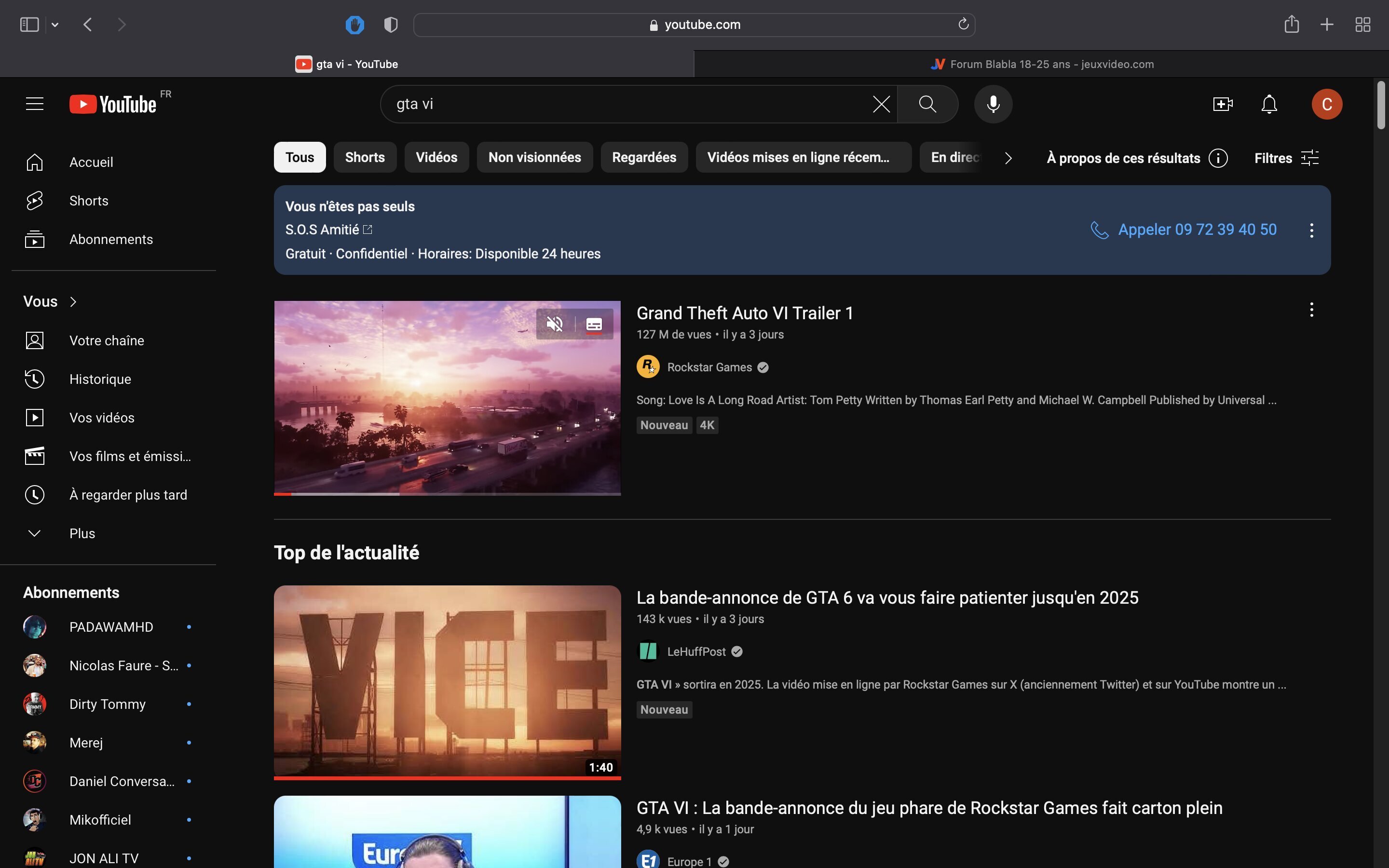This screenshot has width=1389, height=868.
Task: Open the Rockstar Games channel name
Action: coord(709,367)
